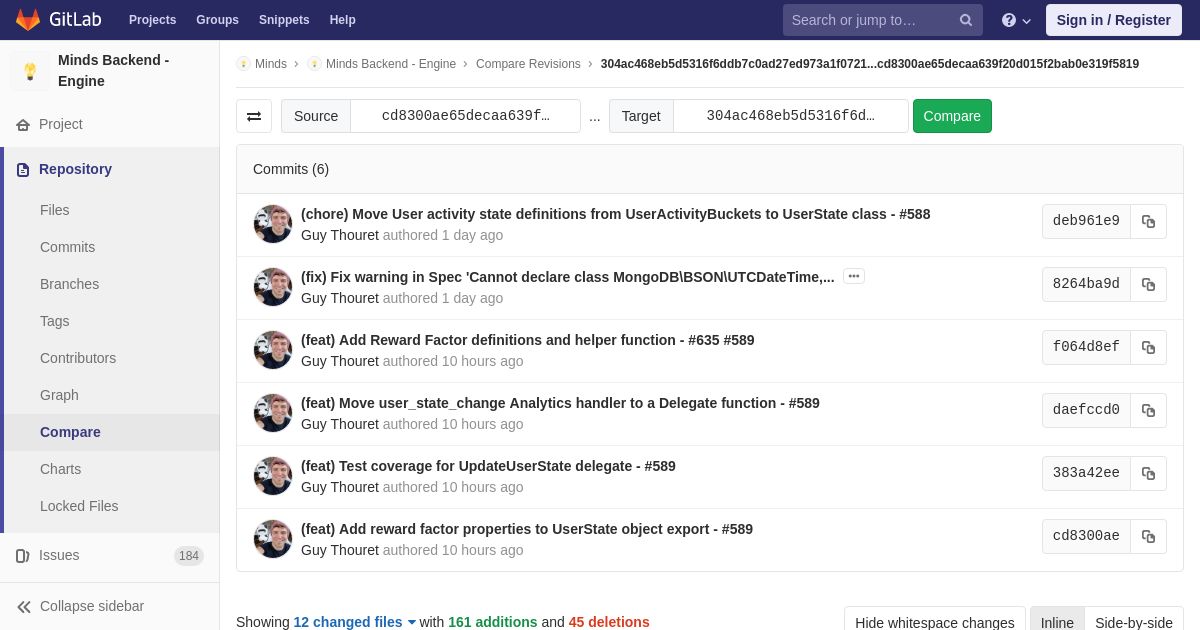
Task: Open the Source revision dropdown
Action: coord(465,116)
